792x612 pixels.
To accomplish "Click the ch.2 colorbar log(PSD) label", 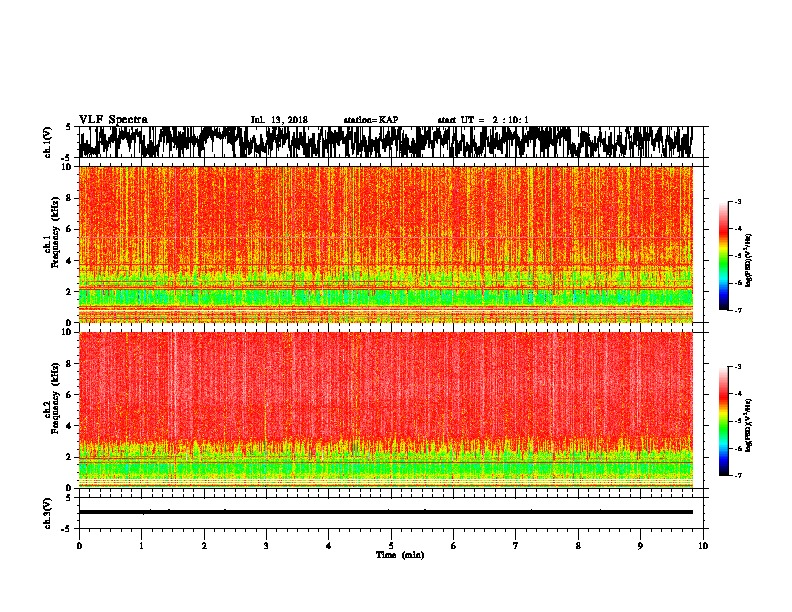I will pos(748,425).
